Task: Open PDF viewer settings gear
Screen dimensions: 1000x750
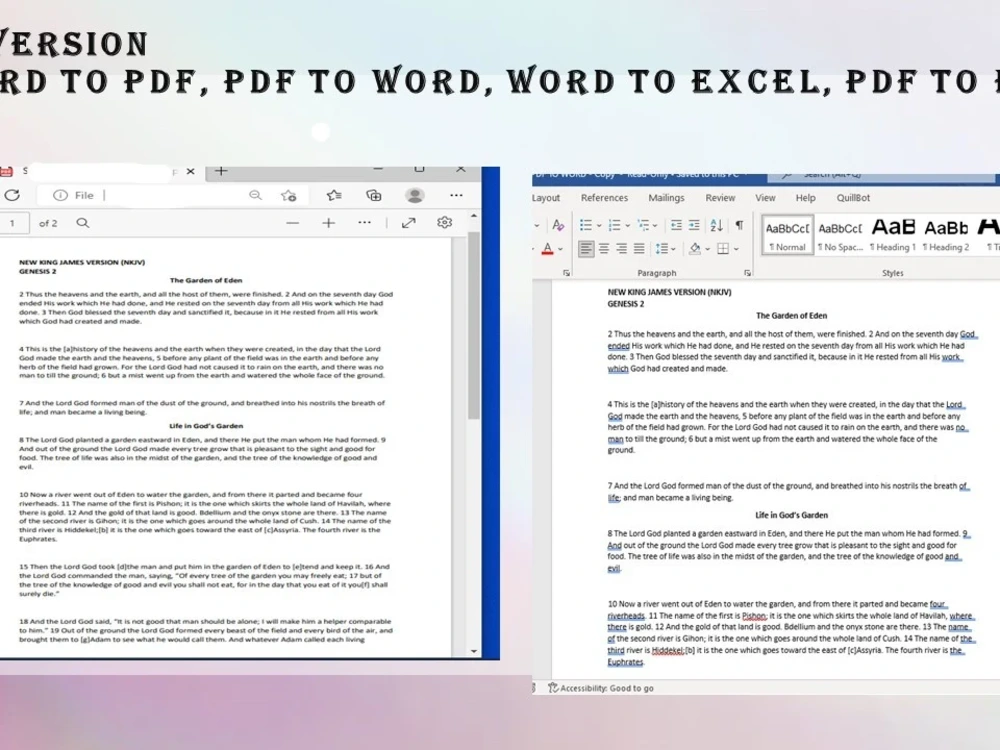Action: click(445, 223)
